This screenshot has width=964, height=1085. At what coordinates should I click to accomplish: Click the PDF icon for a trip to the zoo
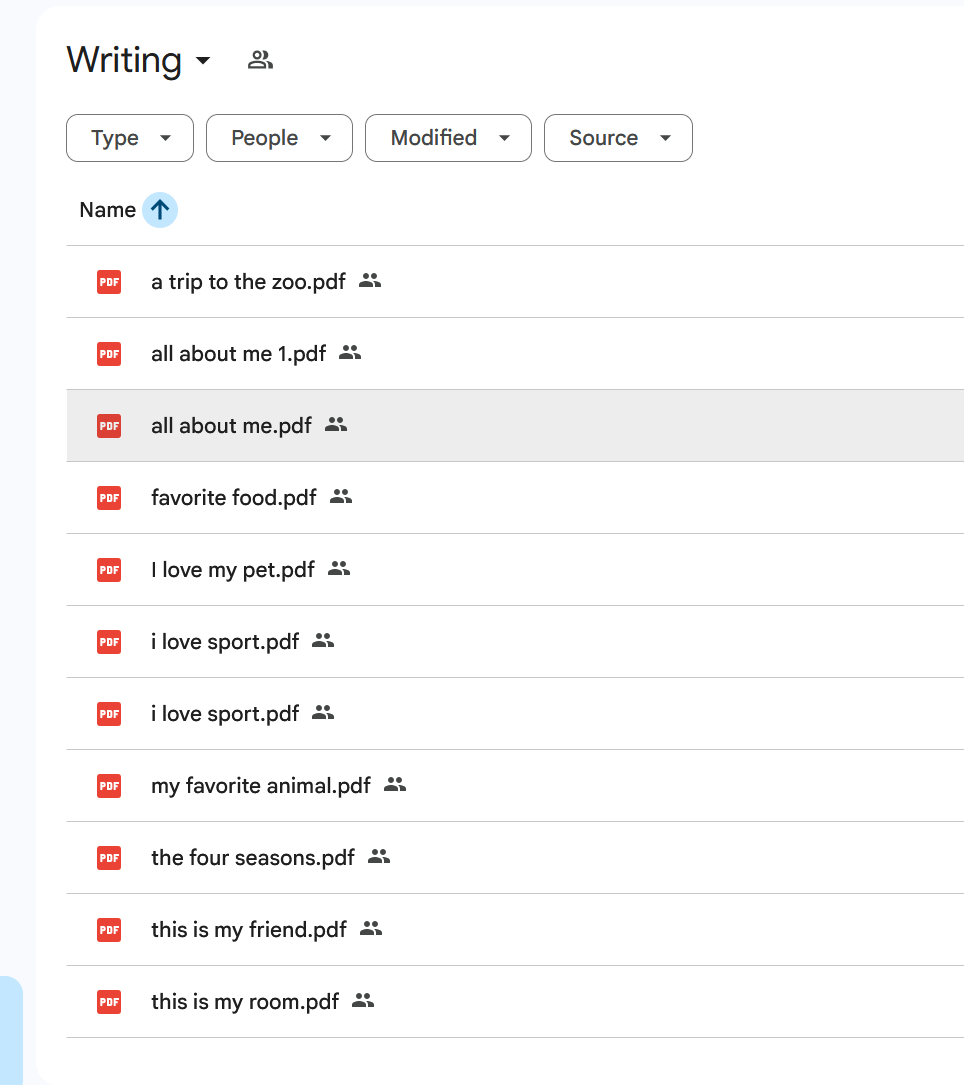(x=109, y=282)
